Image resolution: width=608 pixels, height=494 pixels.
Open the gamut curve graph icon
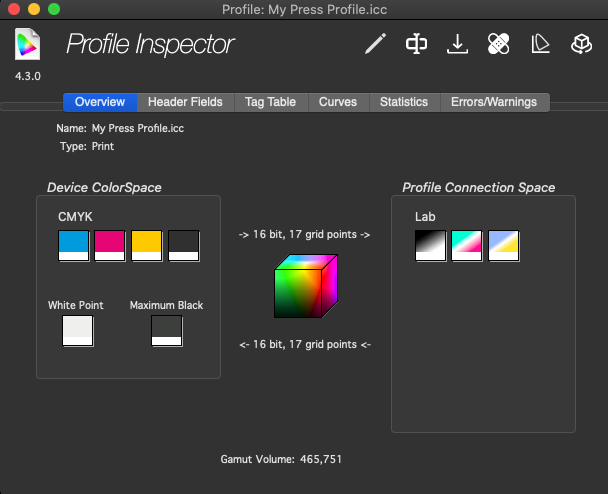click(x=540, y=44)
